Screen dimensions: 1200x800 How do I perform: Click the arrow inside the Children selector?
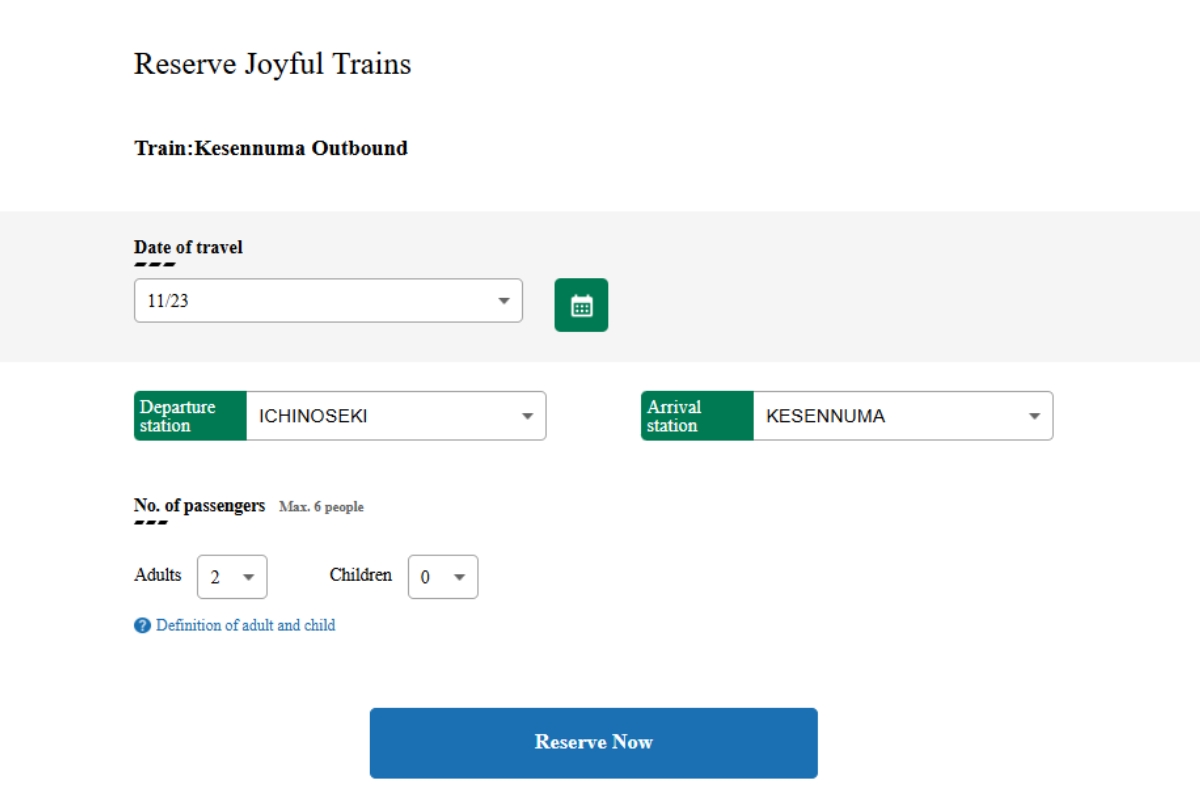[x=461, y=576]
